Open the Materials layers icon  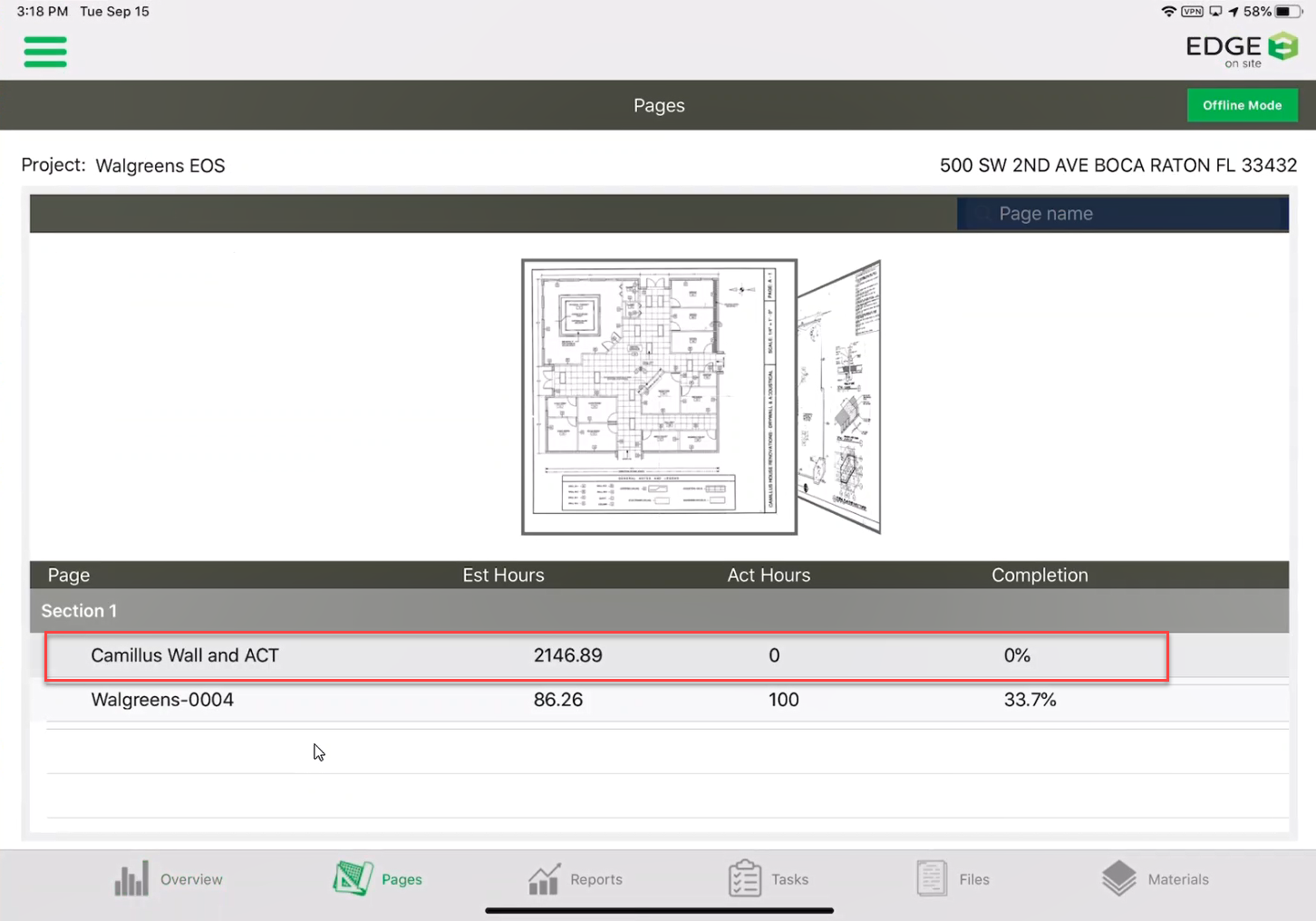coord(1119,878)
